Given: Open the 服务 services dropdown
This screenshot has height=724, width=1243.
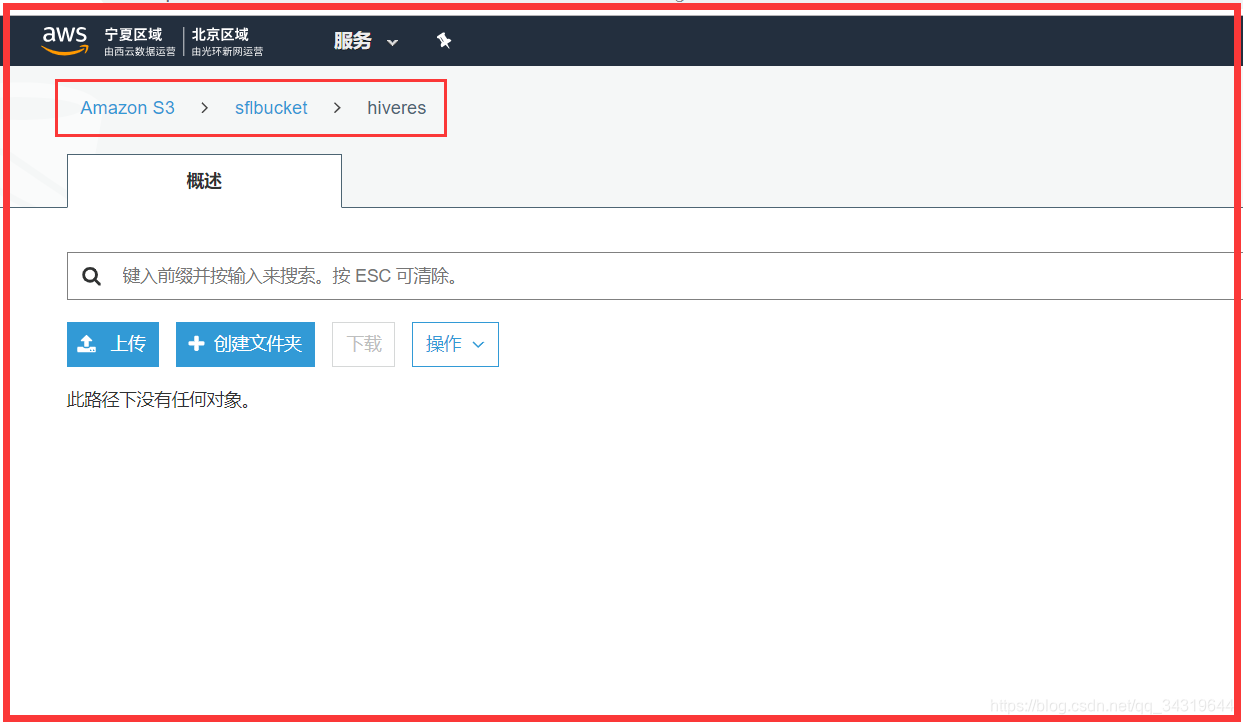Looking at the screenshot, I should [366, 41].
